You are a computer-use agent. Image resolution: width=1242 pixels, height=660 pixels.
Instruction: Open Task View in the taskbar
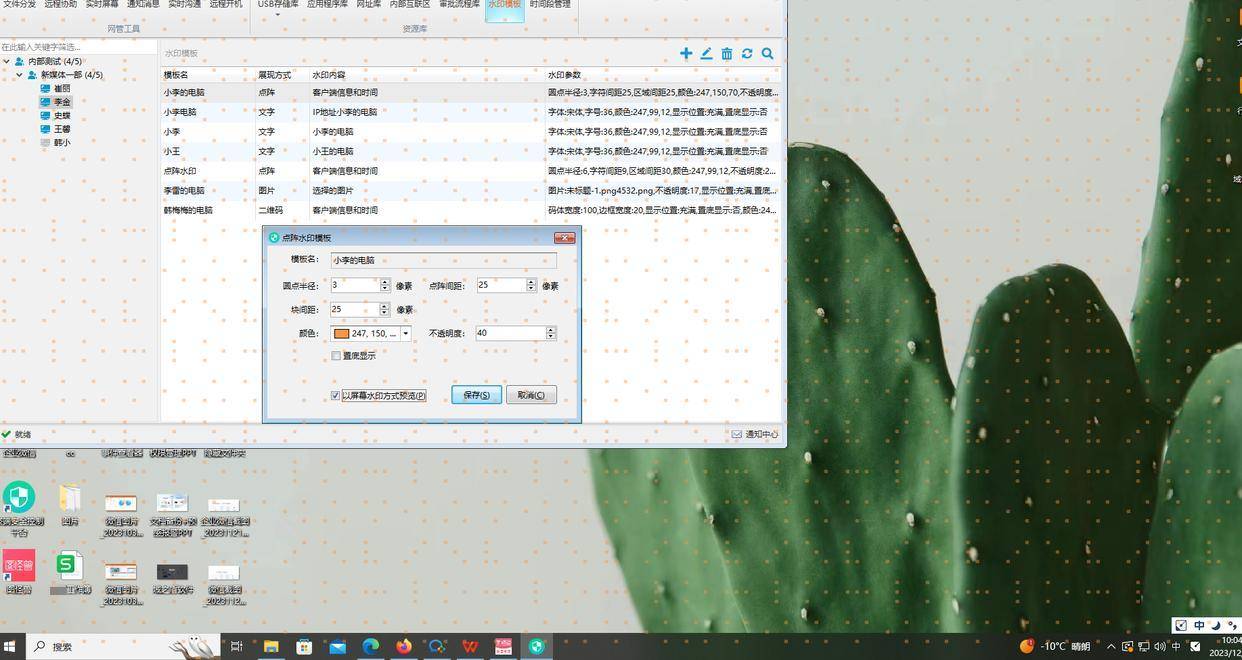pos(237,647)
